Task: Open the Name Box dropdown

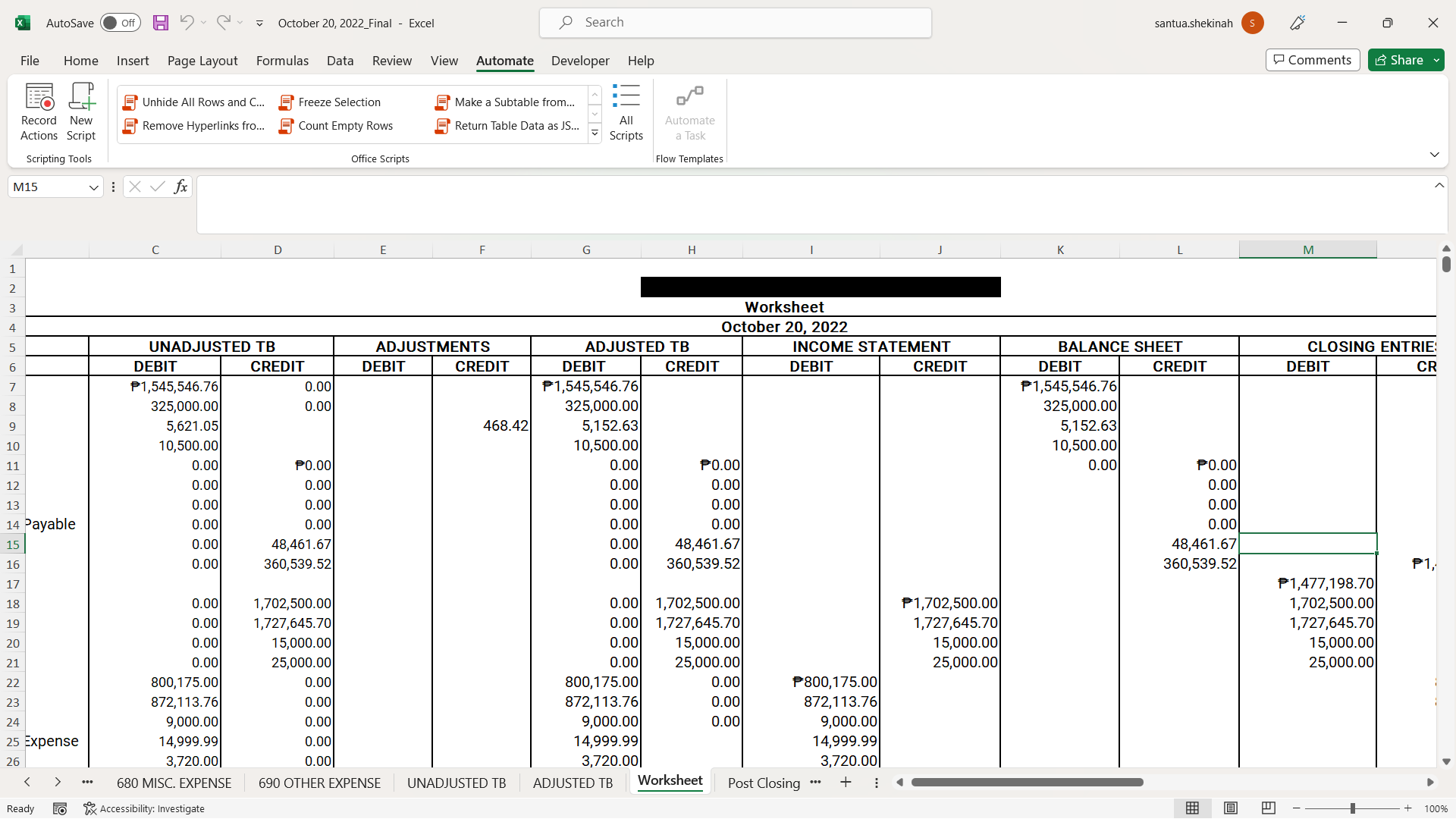Action: click(x=94, y=187)
